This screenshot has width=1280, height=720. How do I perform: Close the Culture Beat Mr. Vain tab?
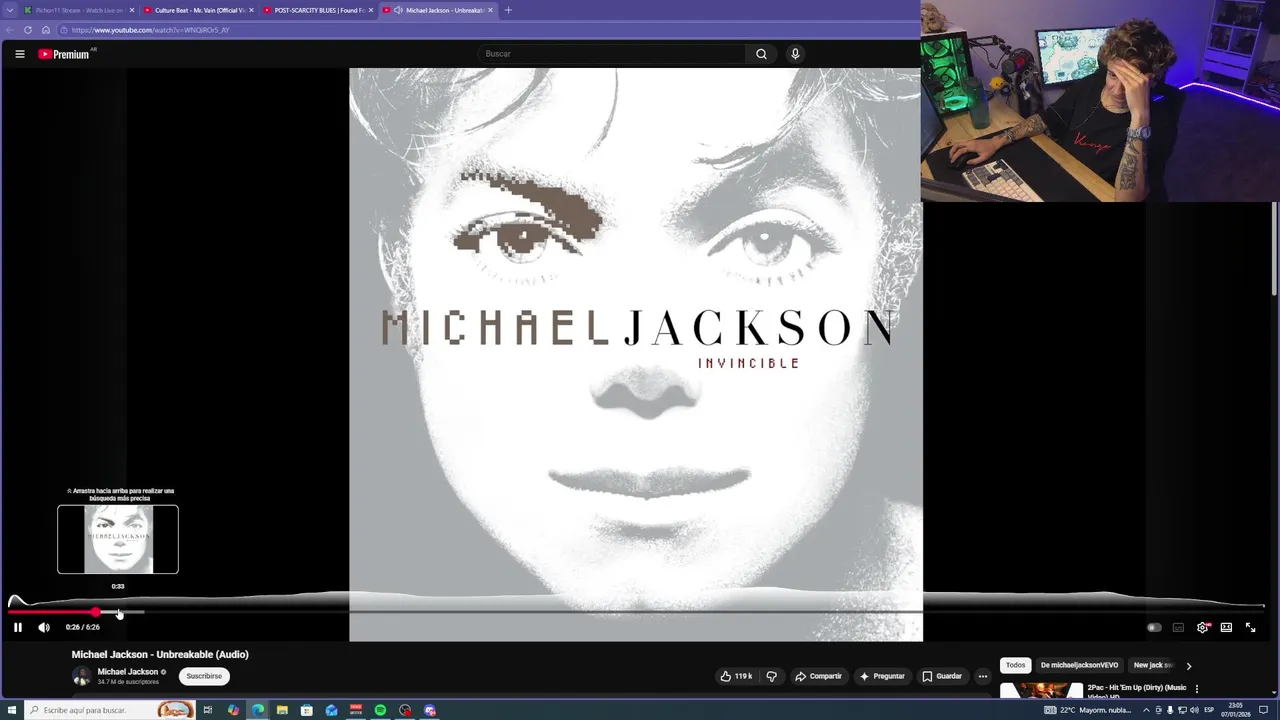(x=251, y=10)
